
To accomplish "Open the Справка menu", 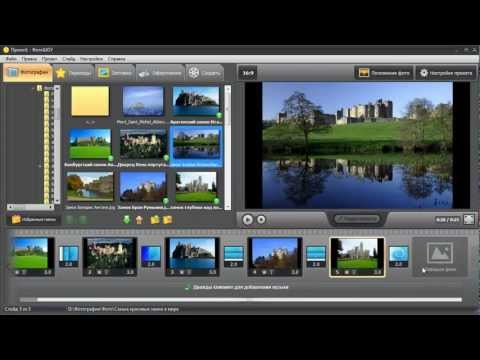I will tap(116, 59).
